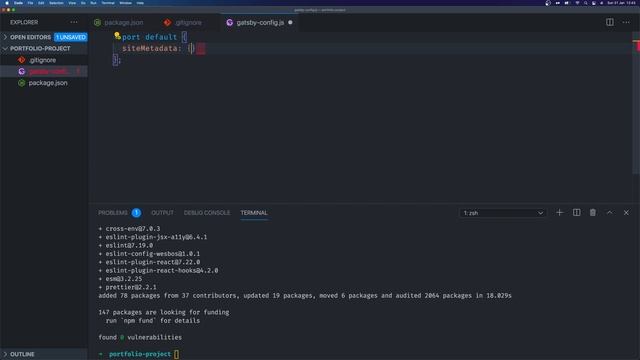The width and height of the screenshot is (640, 360).
Task: Click the siteMetadata text in the editor
Action: [150, 48]
